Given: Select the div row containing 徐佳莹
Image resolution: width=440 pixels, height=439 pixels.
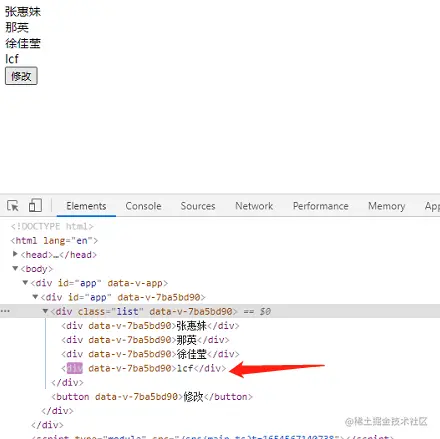Looking at the screenshot, I should point(150,354).
